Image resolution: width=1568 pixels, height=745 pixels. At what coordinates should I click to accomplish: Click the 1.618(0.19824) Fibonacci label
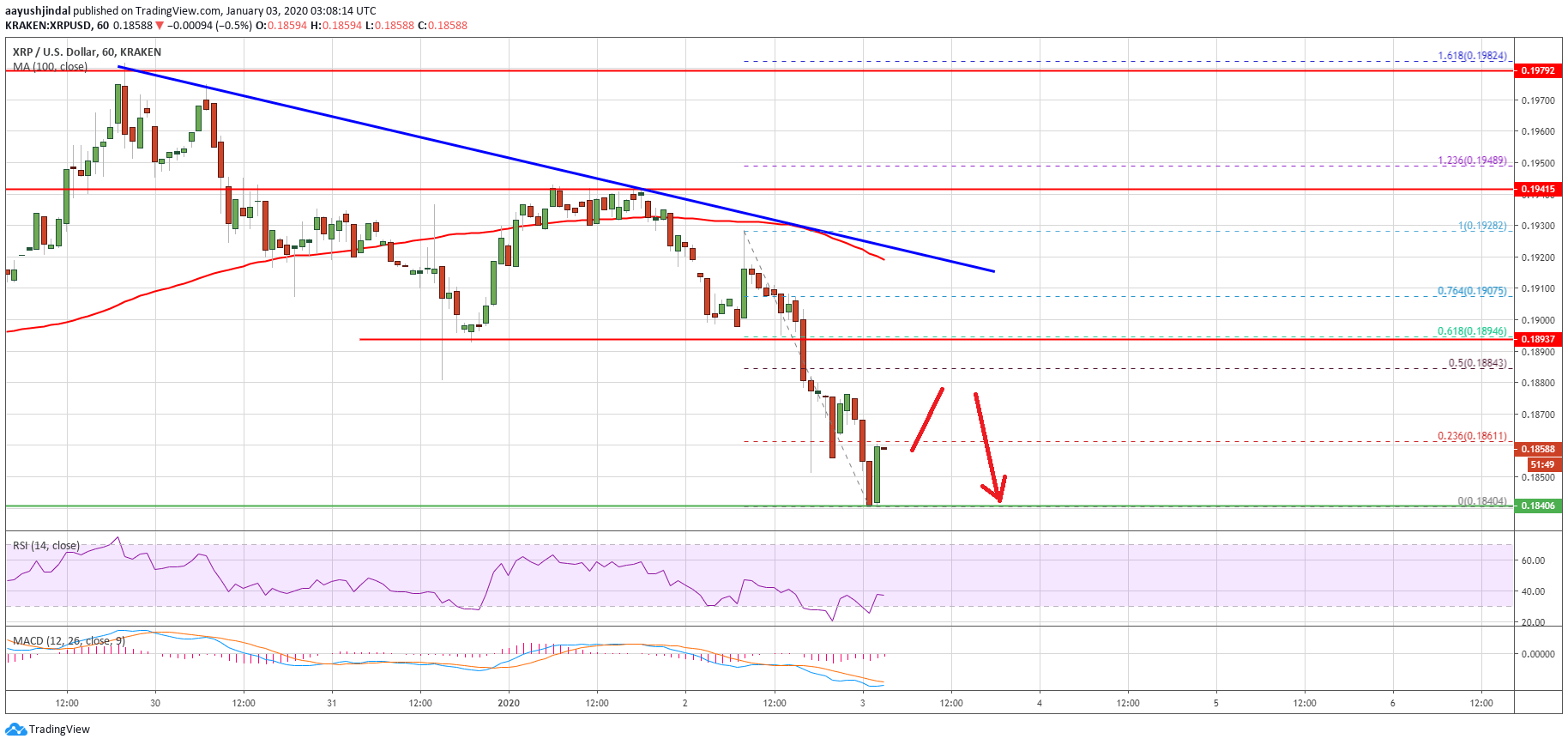tap(1472, 56)
